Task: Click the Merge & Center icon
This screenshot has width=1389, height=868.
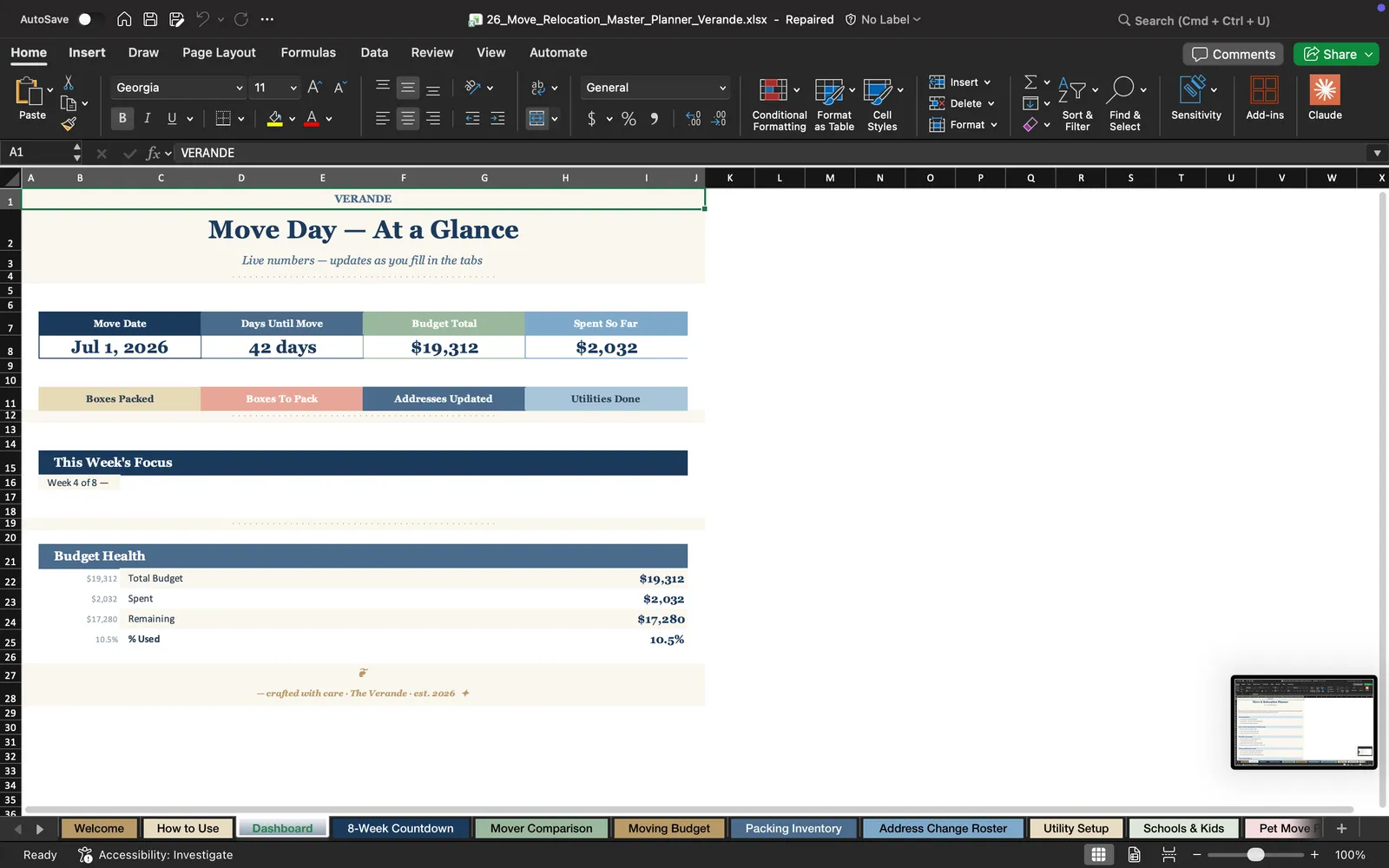Action: (x=537, y=118)
